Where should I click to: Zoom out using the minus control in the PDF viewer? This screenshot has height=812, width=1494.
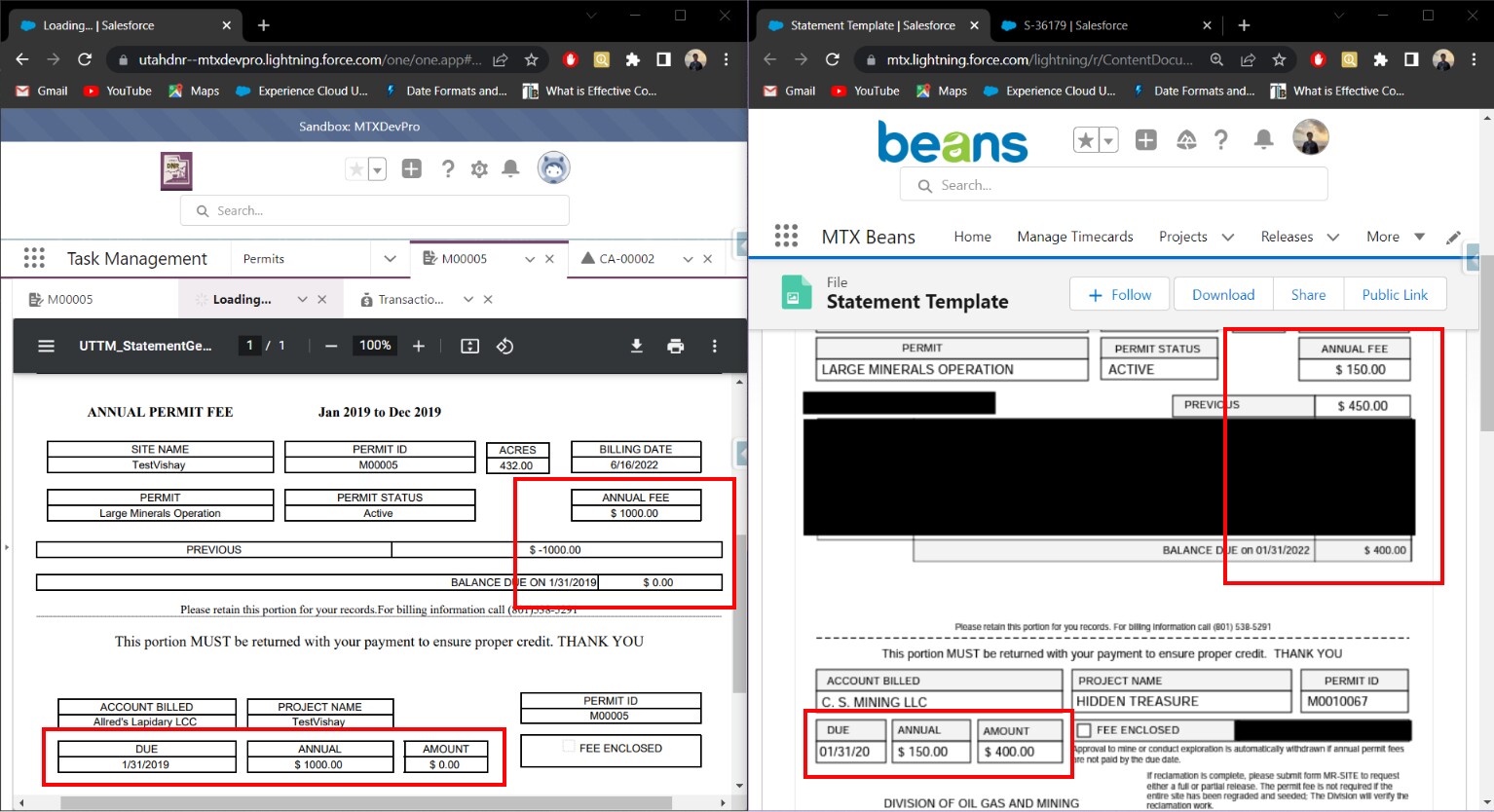click(x=331, y=345)
